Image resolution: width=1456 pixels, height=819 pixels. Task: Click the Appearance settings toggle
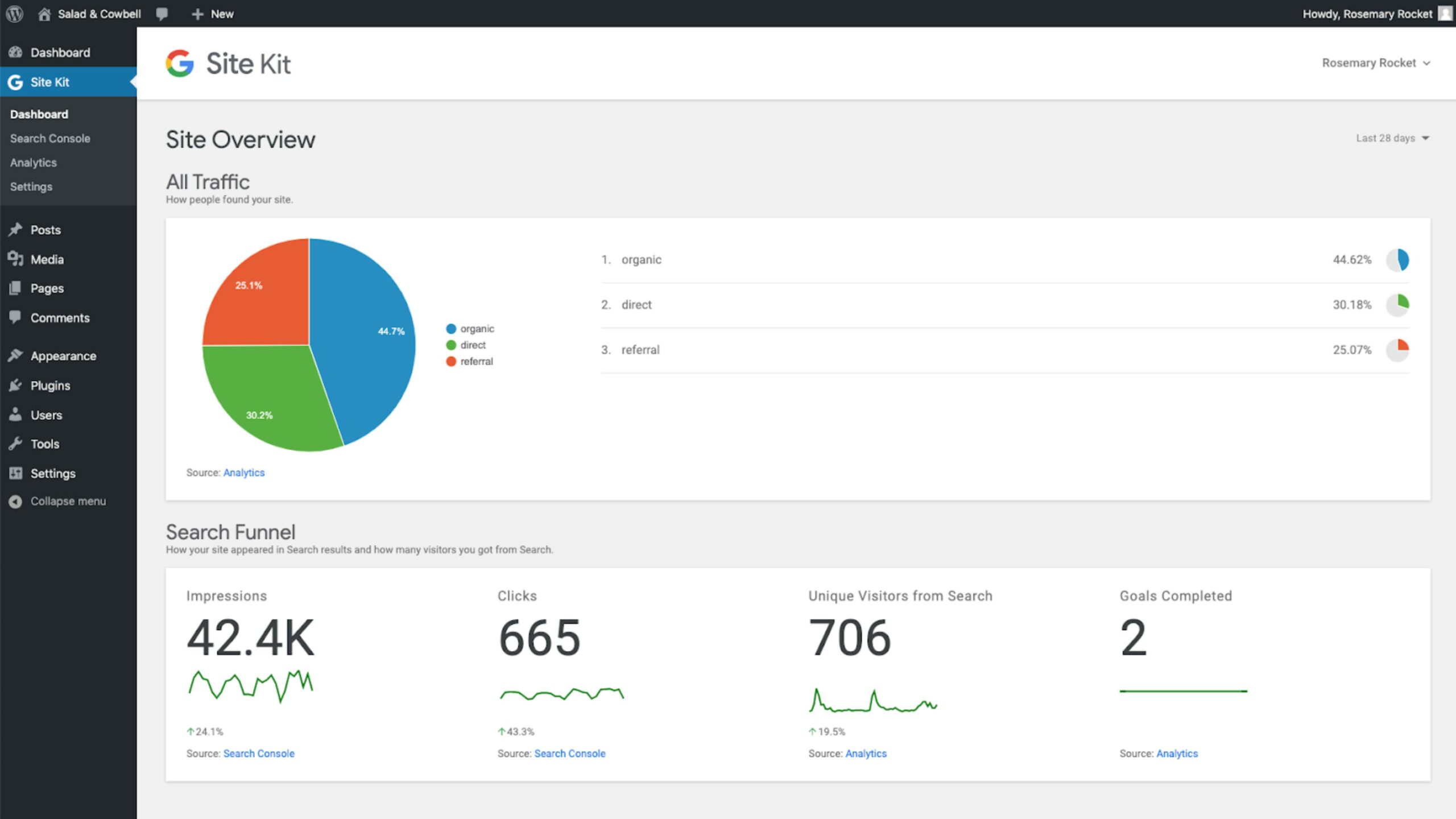pos(62,355)
